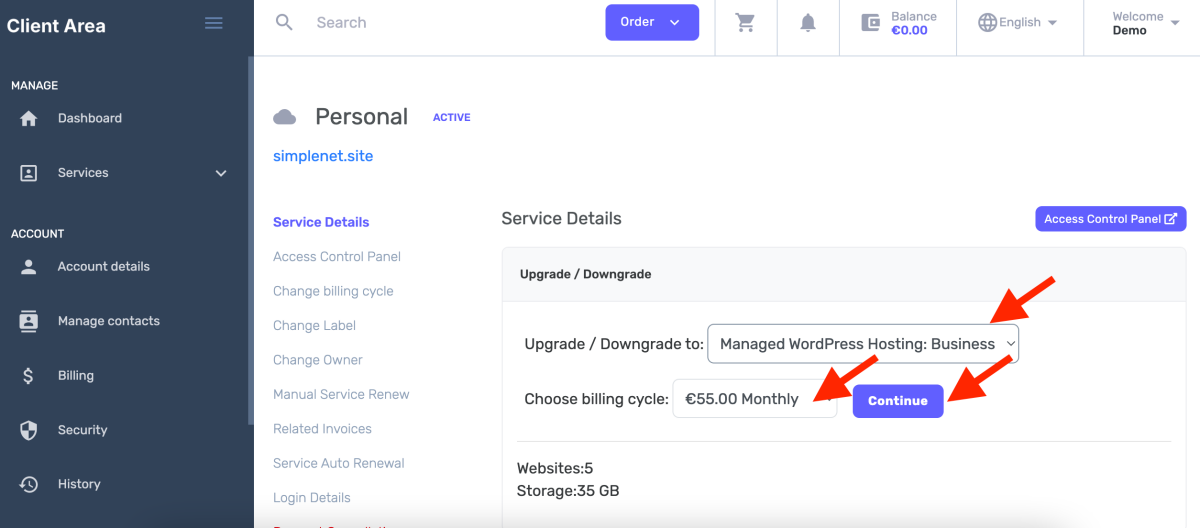Click the notifications bell icon
Image resolution: width=1200 pixels, height=528 pixels.
(x=808, y=23)
